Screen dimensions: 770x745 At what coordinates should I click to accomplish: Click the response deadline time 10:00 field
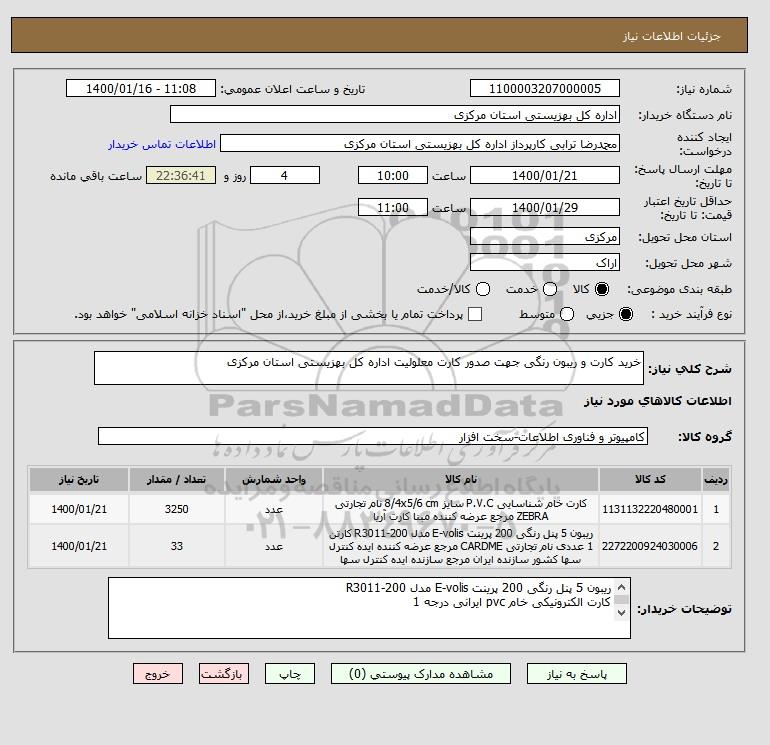tap(393, 175)
